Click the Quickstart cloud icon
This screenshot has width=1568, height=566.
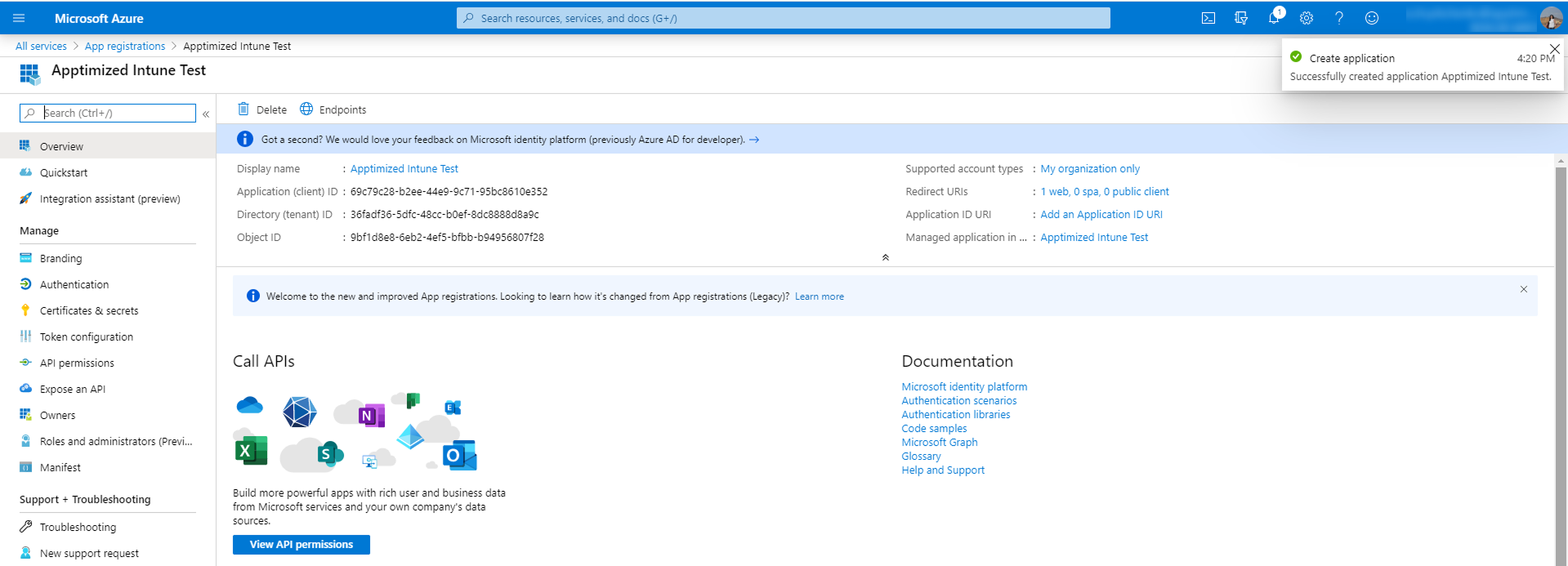[x=25, y=172]
